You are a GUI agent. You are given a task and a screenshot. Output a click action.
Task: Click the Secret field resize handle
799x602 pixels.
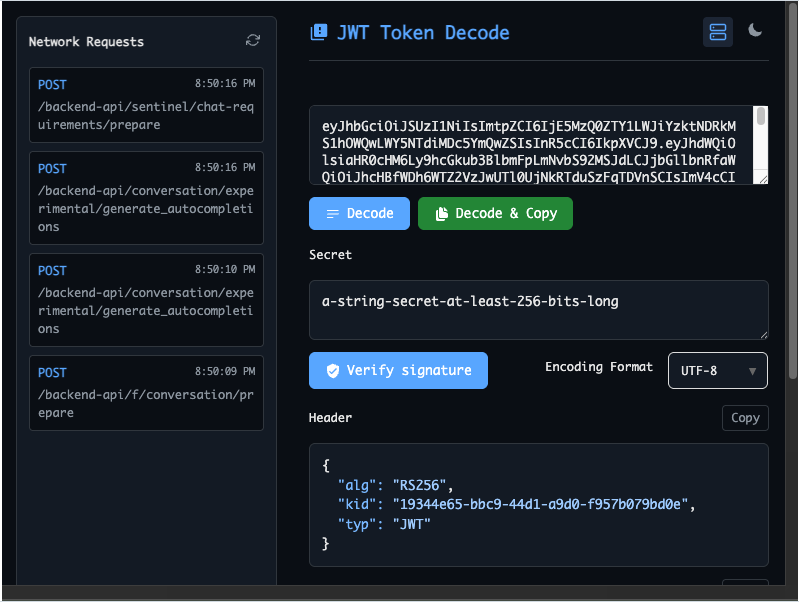click(x=763, y=334)
